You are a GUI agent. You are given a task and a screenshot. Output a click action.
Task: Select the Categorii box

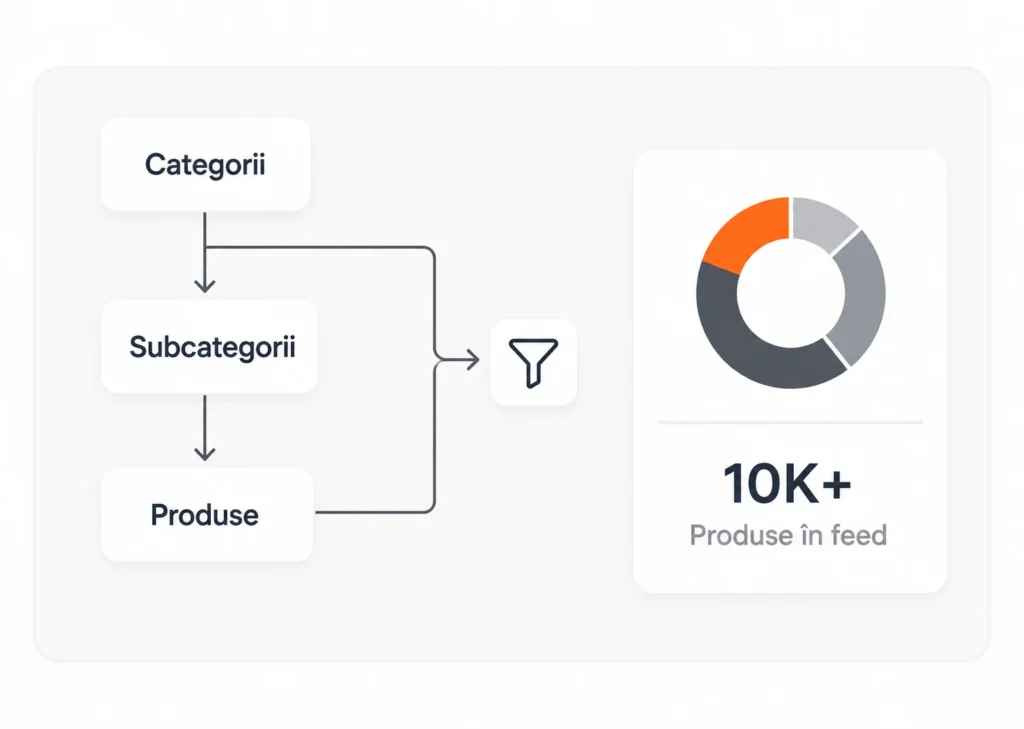coord(206,165)
